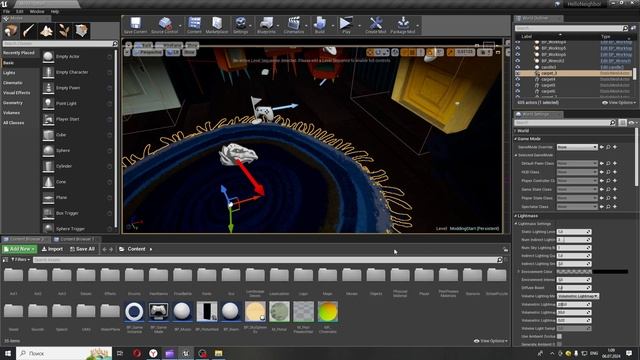
Task: Open editor Settings toolbar icon
Action: click(x=241, y=23)
